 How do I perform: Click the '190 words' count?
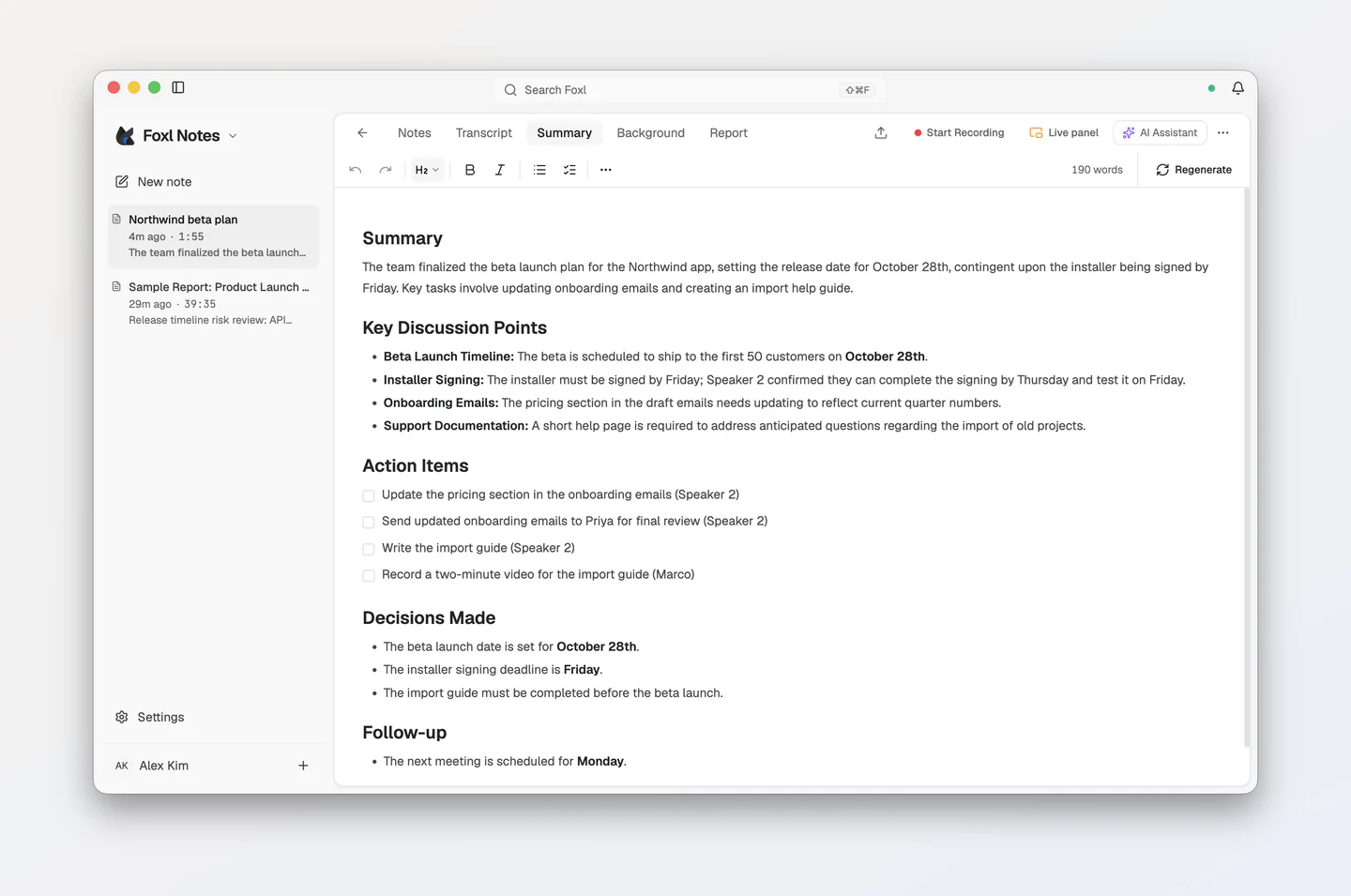coord(1097,170)
